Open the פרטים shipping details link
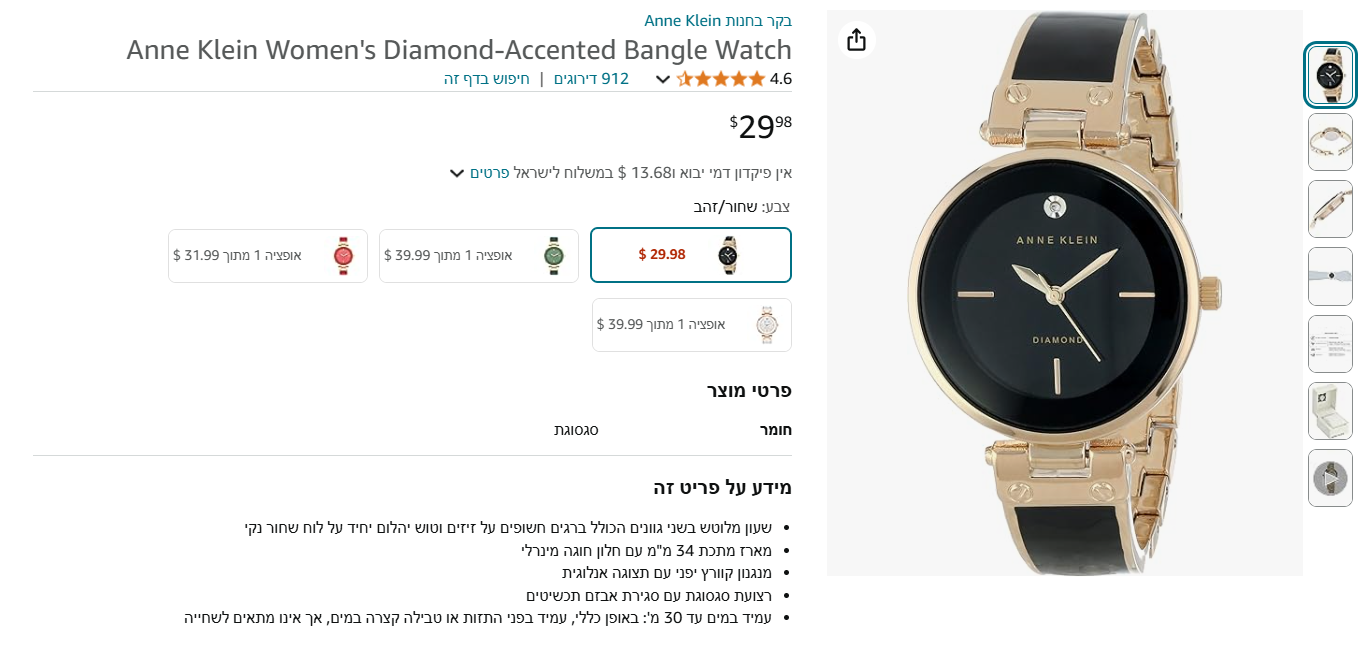 click(490, 173)
